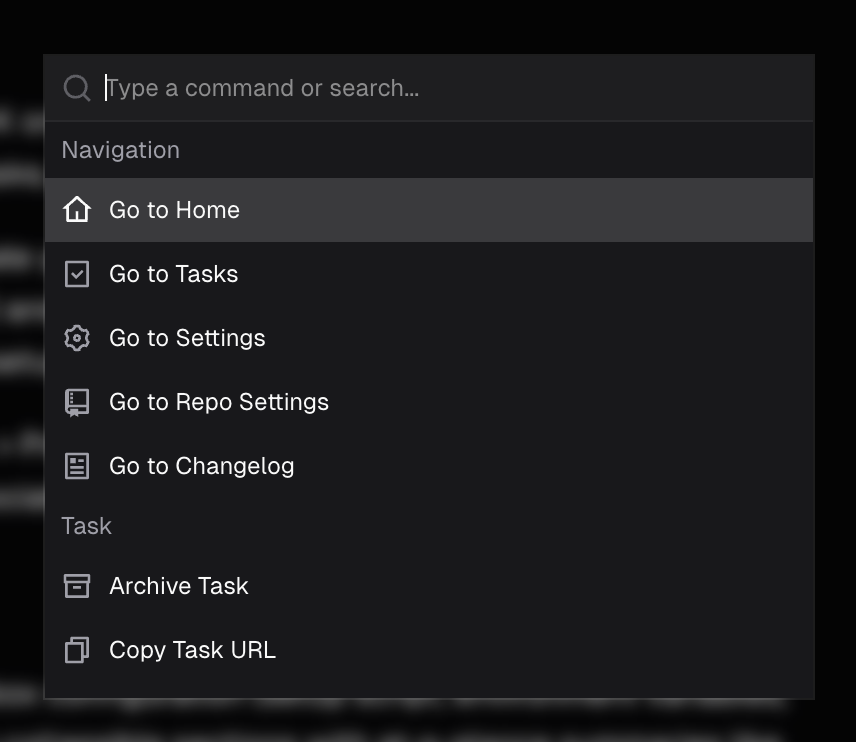Screen dimensions: 856x742
Task: Click the repository book icon
Action: (77, 402)
